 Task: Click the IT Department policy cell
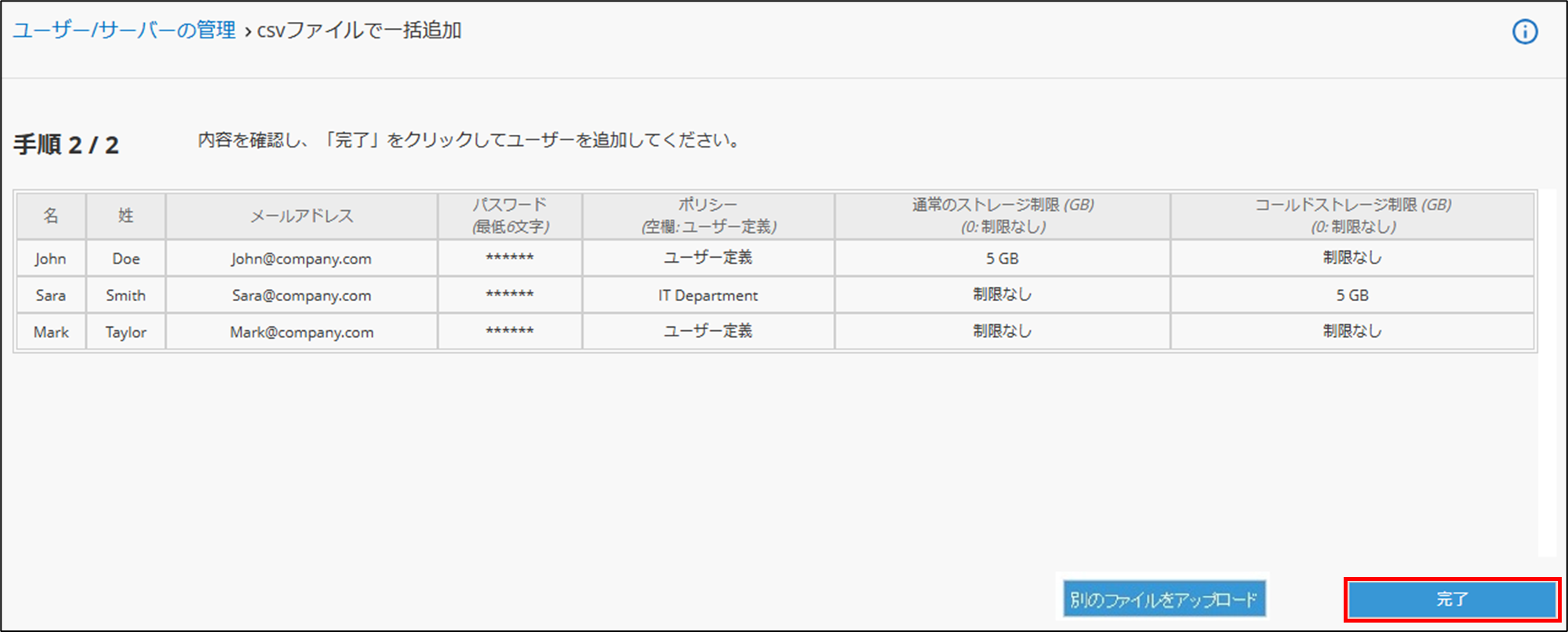point(708,295)
